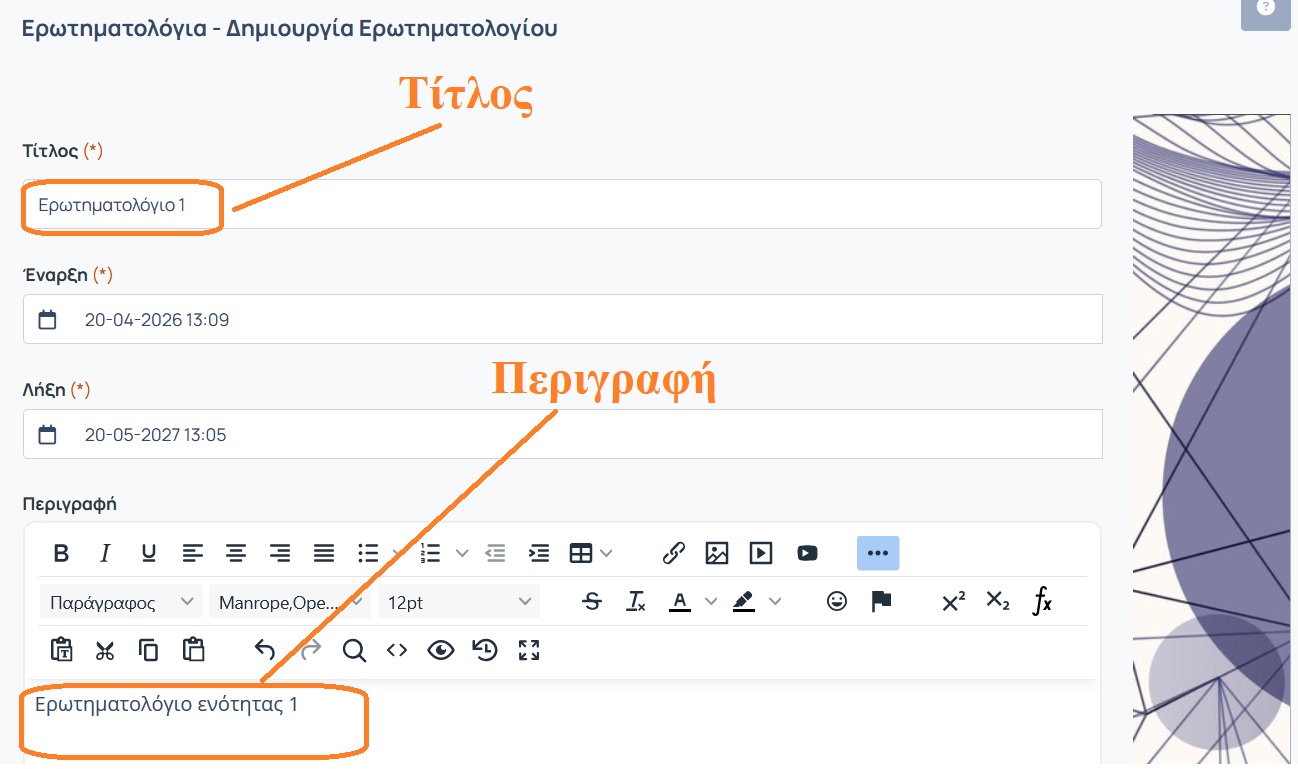
Task: Open the Manrope font family dropdown
Action: pyautogui.click(x=289, y=602)
